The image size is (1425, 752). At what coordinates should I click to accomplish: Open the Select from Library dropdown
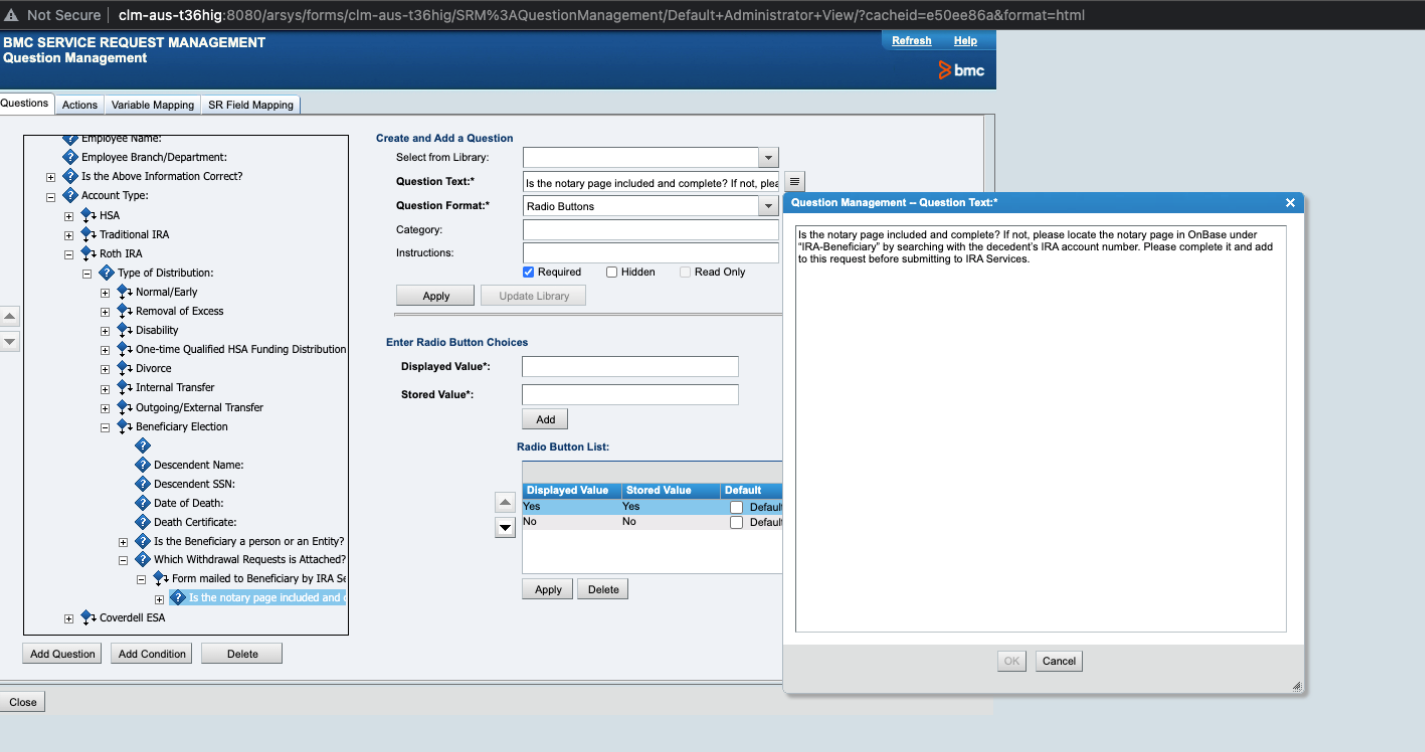pos(768,158)
